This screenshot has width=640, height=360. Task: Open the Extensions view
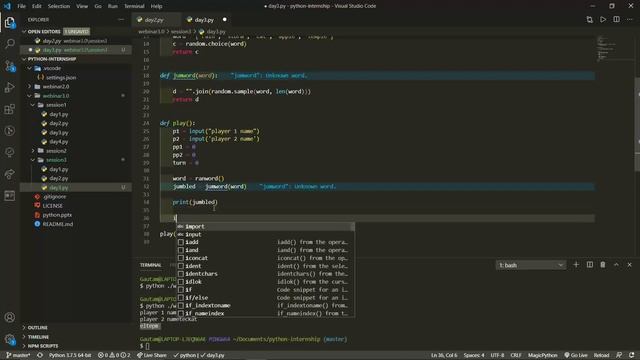pyautogui.click(x=10, y=109)
